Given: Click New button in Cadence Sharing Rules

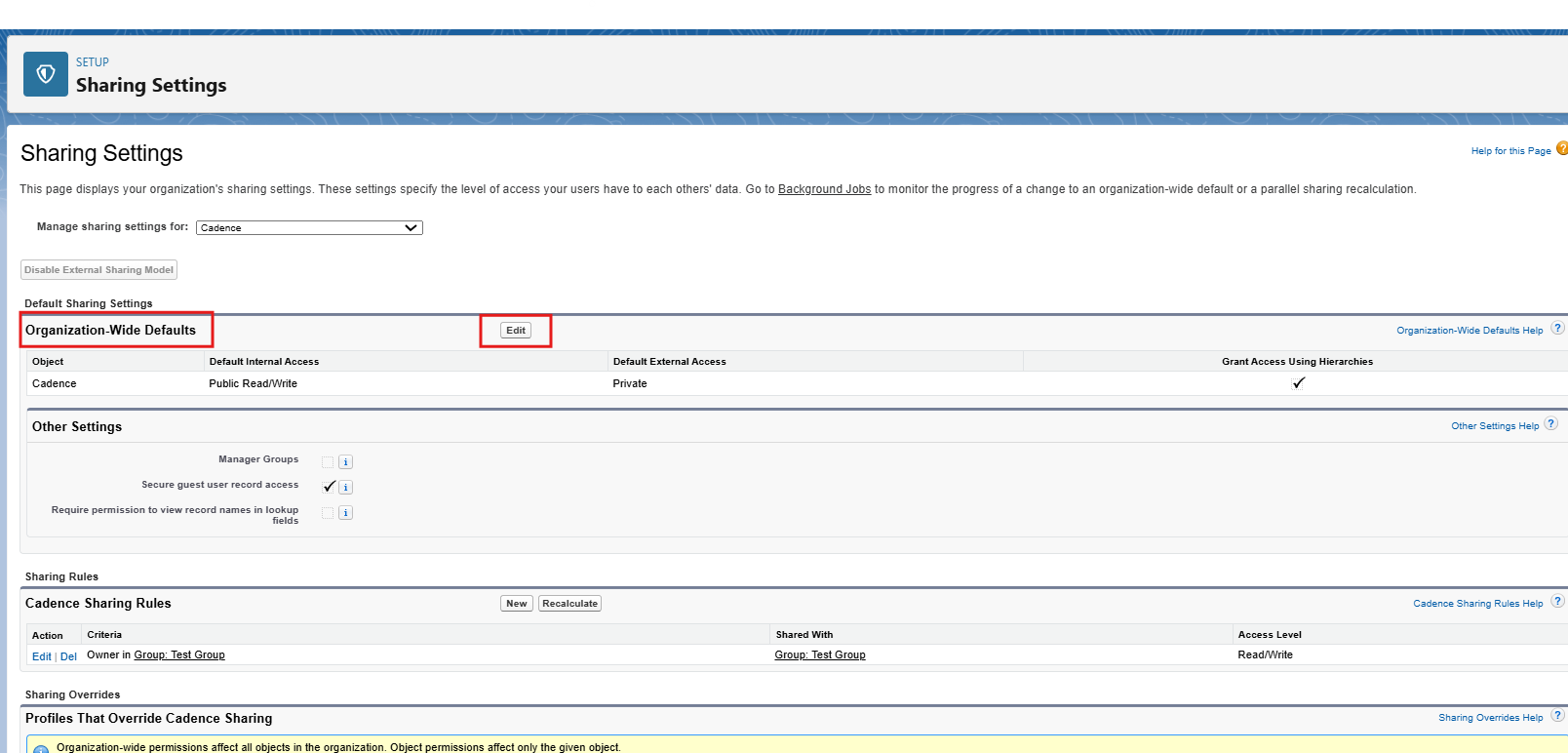Looking at the screenshot, I should (x=517, y=604).
